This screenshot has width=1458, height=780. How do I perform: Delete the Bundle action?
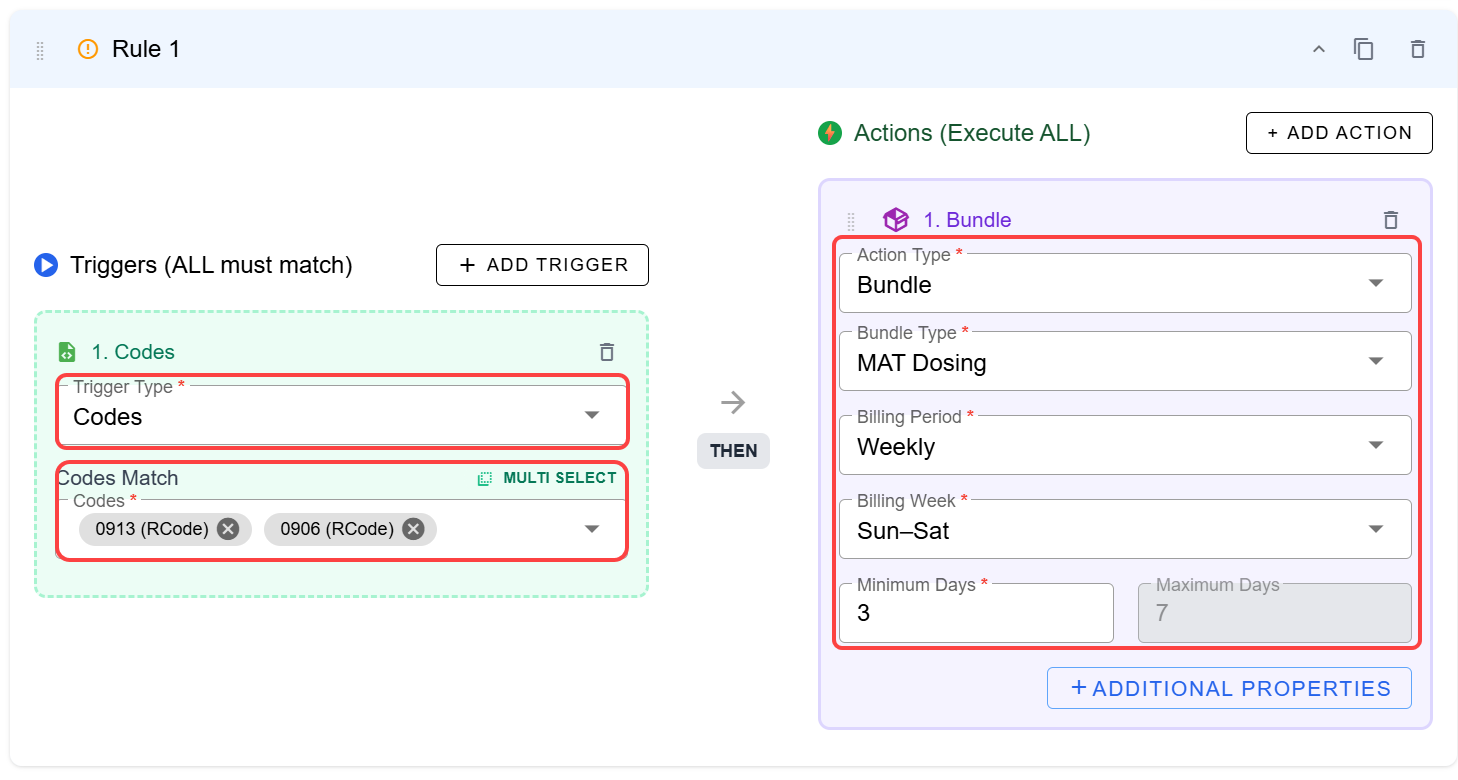click(1390, 220)
